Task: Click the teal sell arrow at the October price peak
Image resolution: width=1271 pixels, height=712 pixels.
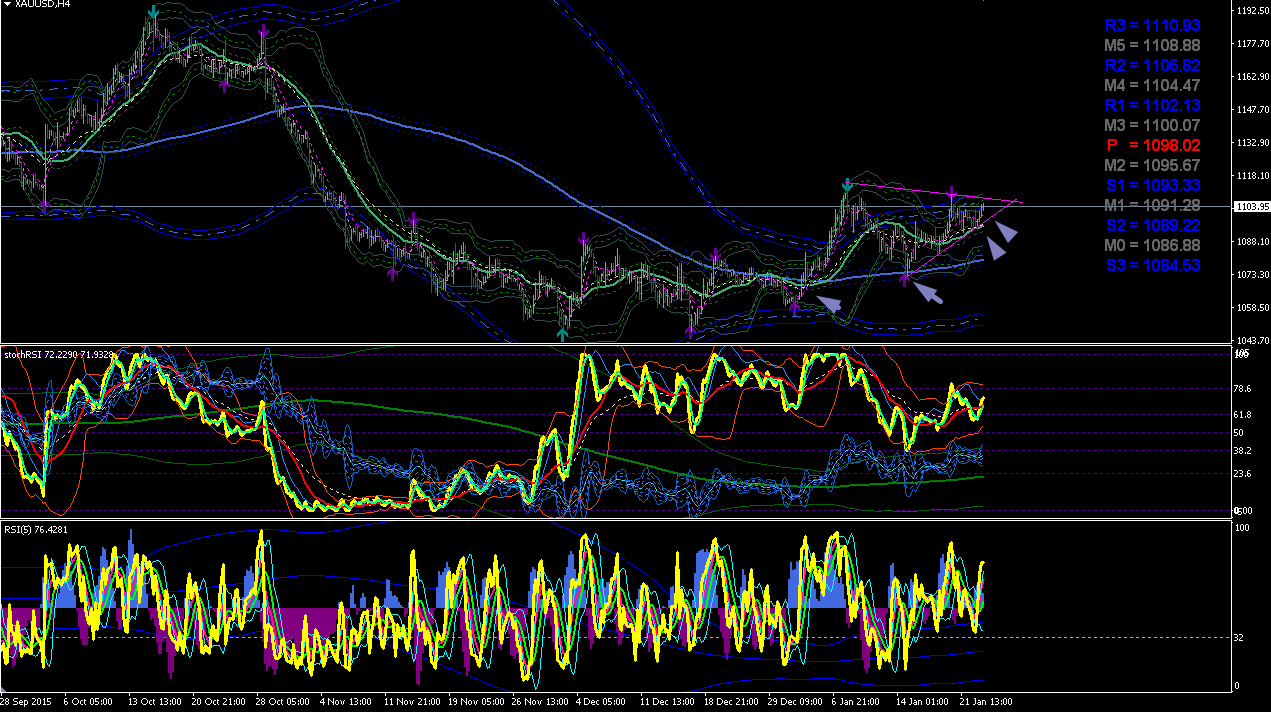Action: [153, 12]
